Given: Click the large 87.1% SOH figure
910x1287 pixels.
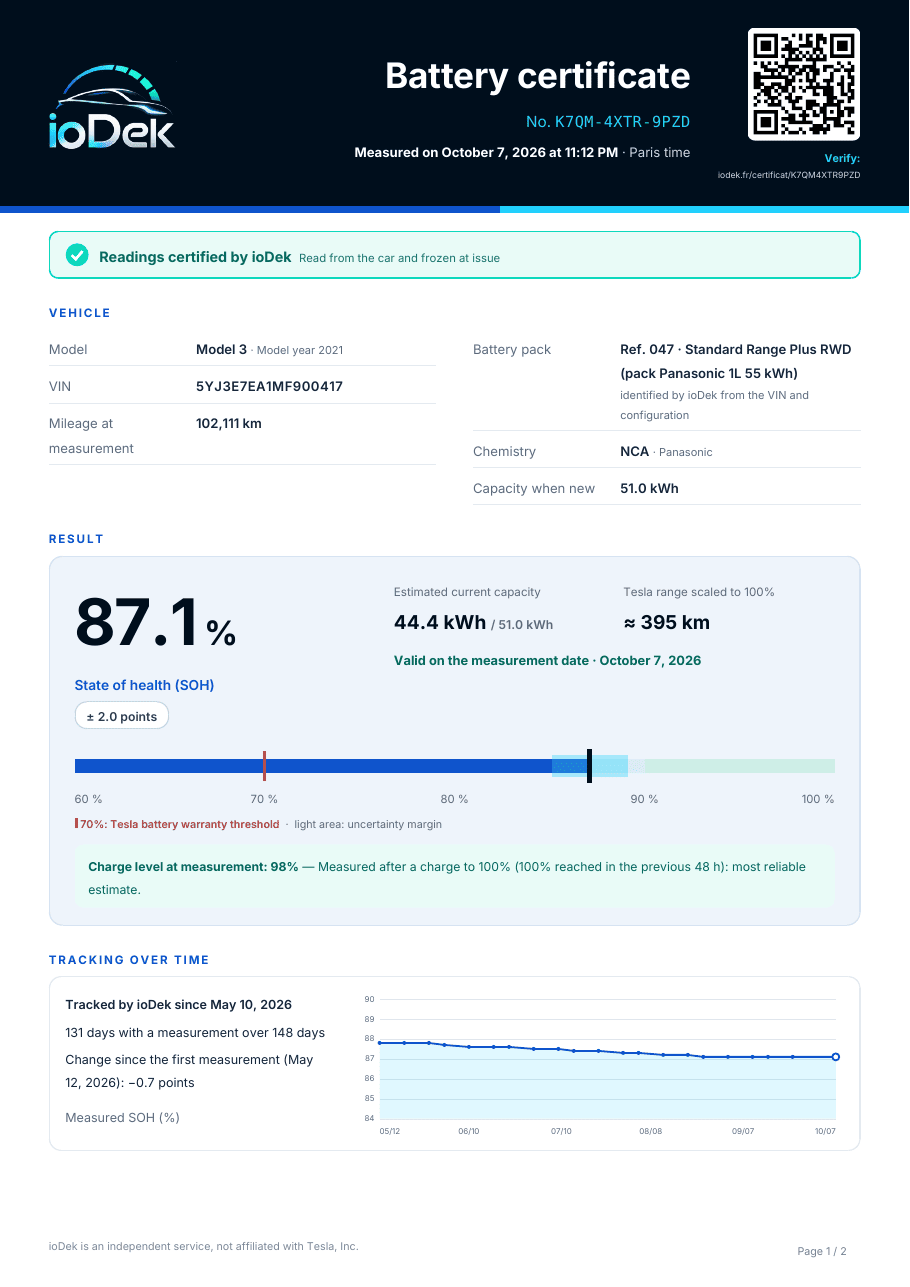Looking at the screenshot, I should 155,623.
